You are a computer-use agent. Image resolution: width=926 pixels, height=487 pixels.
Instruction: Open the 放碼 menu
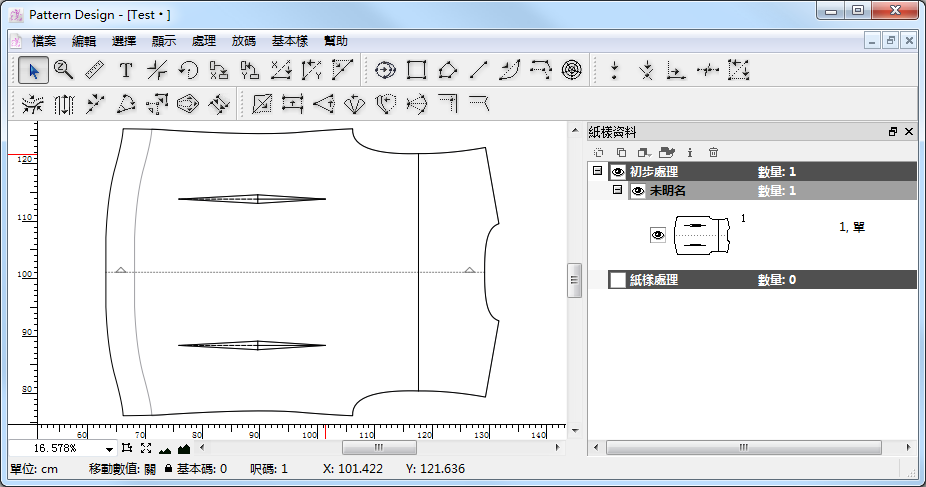243,41
